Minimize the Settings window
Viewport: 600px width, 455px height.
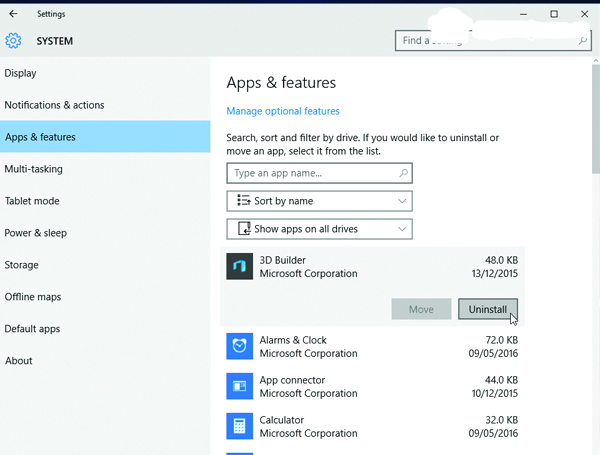pyautogui.click(x=523, y=14)
